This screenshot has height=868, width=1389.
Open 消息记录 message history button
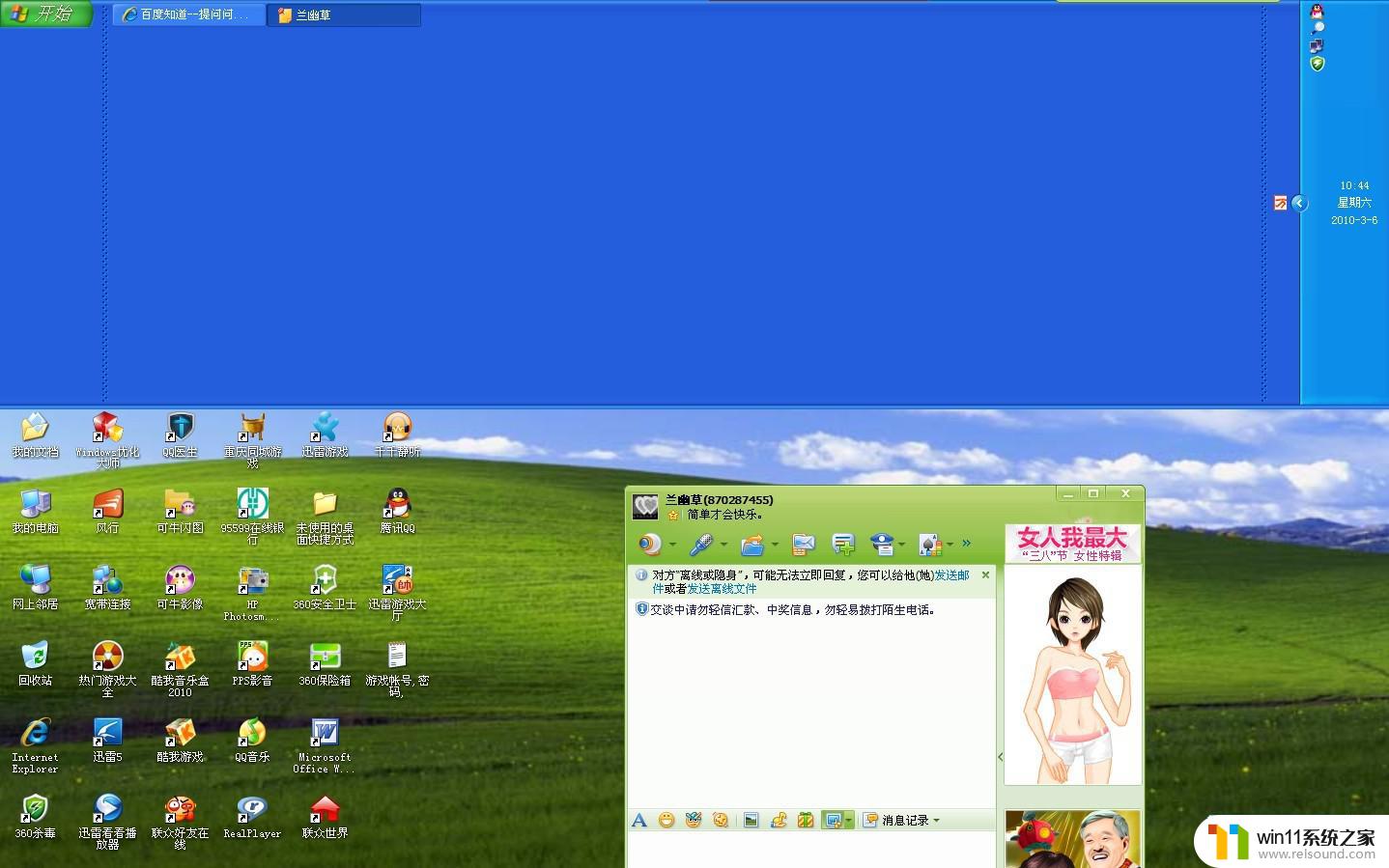[x=895, y=820]
